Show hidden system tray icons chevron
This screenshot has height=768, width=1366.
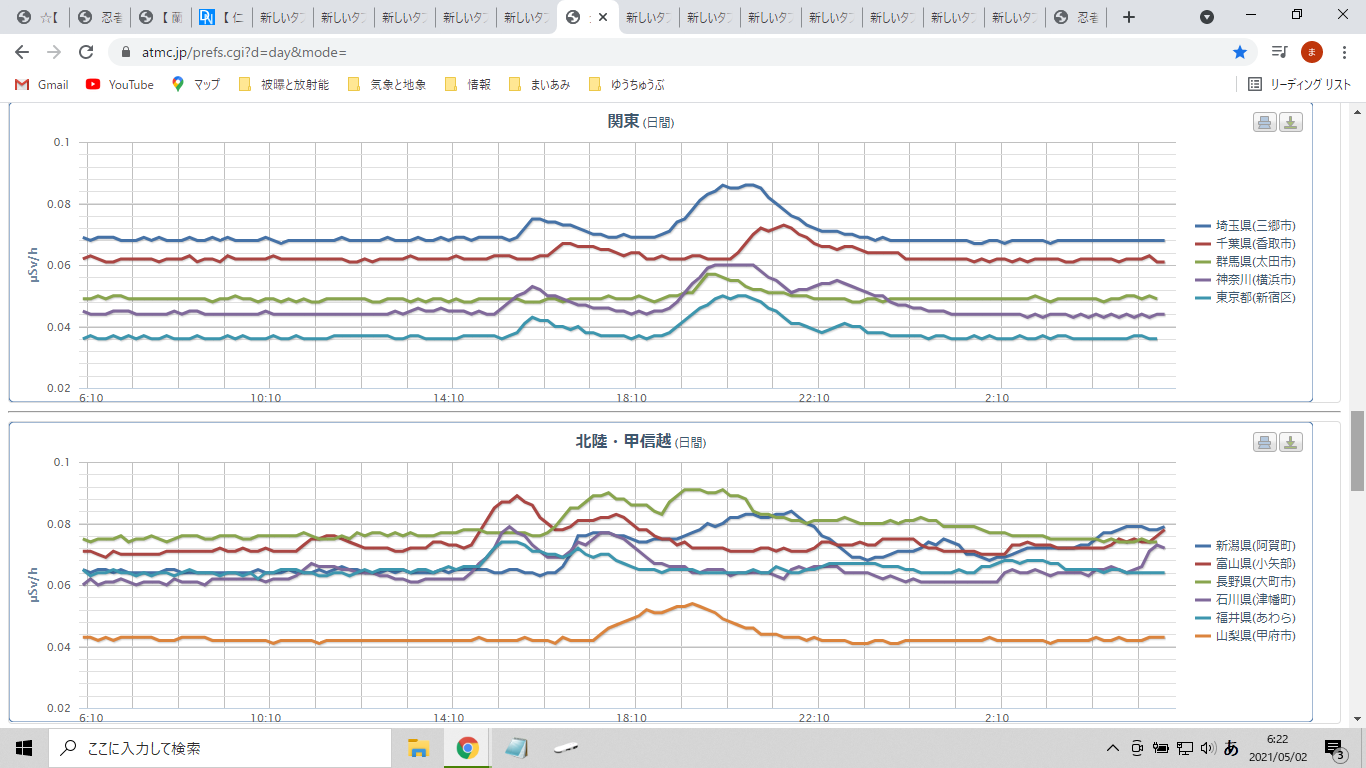pyautogui.click(x=1112, y=748)
